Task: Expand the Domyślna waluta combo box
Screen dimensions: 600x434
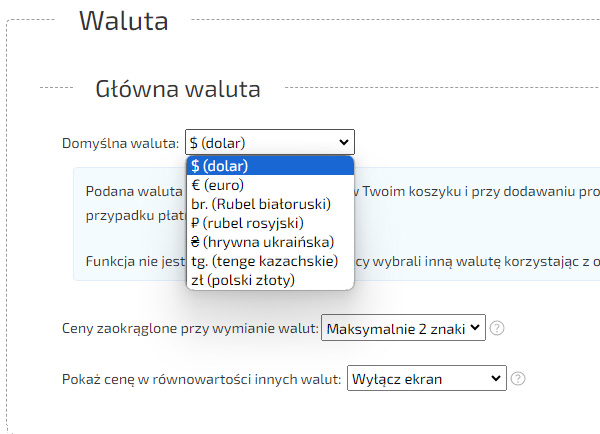Action: [269, 143]
